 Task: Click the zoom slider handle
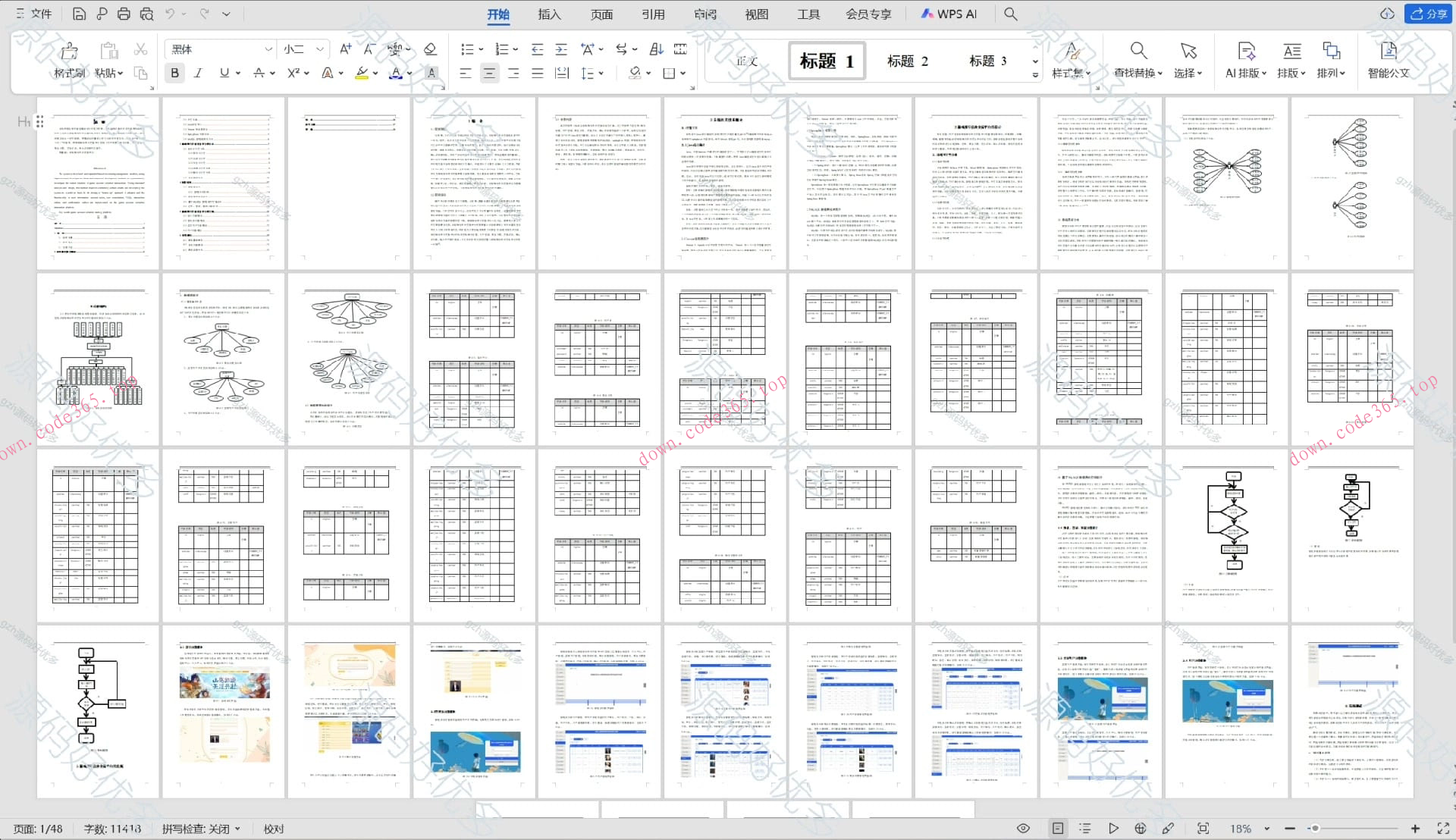pos(1315,829)
